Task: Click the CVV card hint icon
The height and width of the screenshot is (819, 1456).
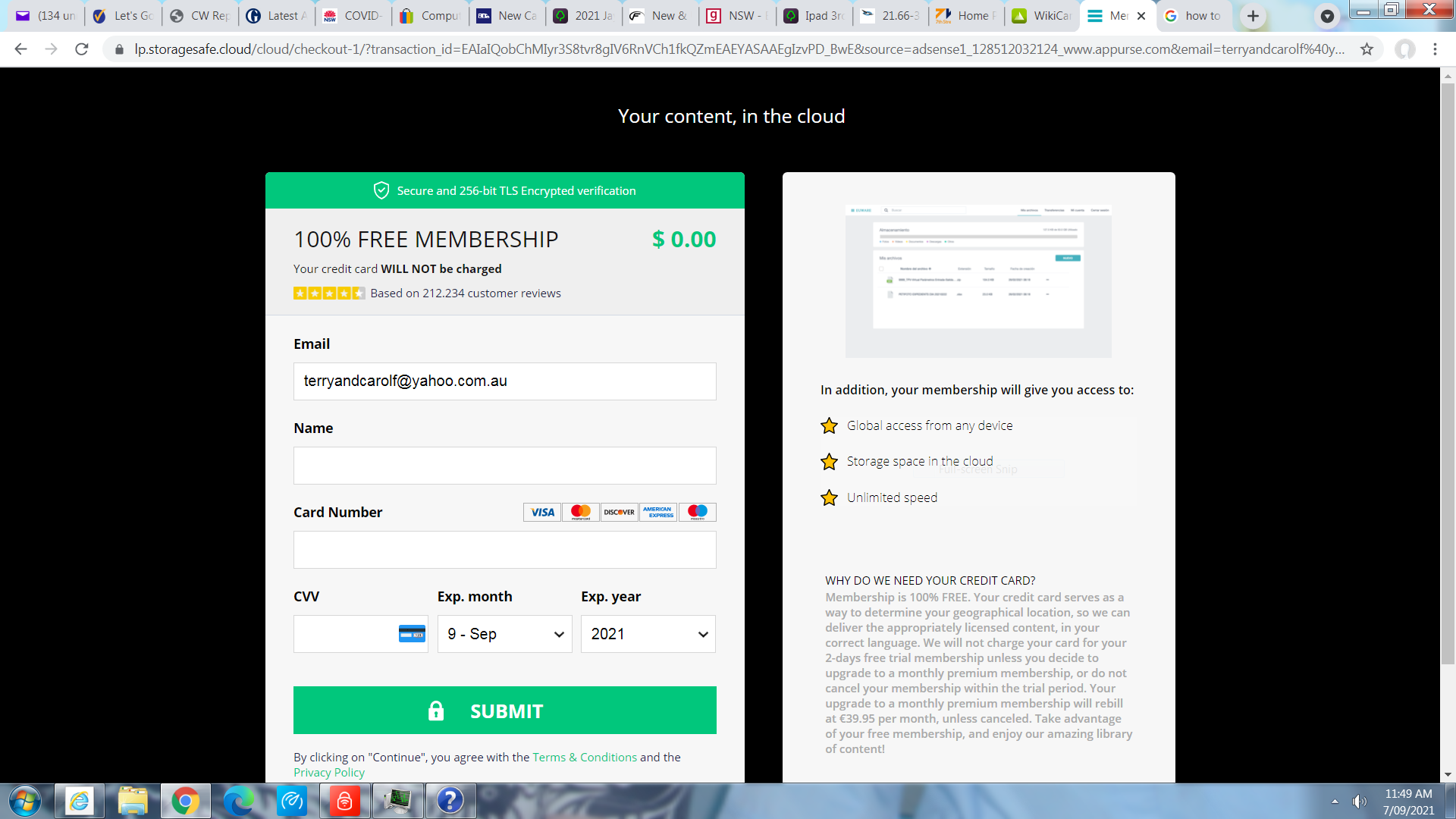Action: tap(412, 634)
